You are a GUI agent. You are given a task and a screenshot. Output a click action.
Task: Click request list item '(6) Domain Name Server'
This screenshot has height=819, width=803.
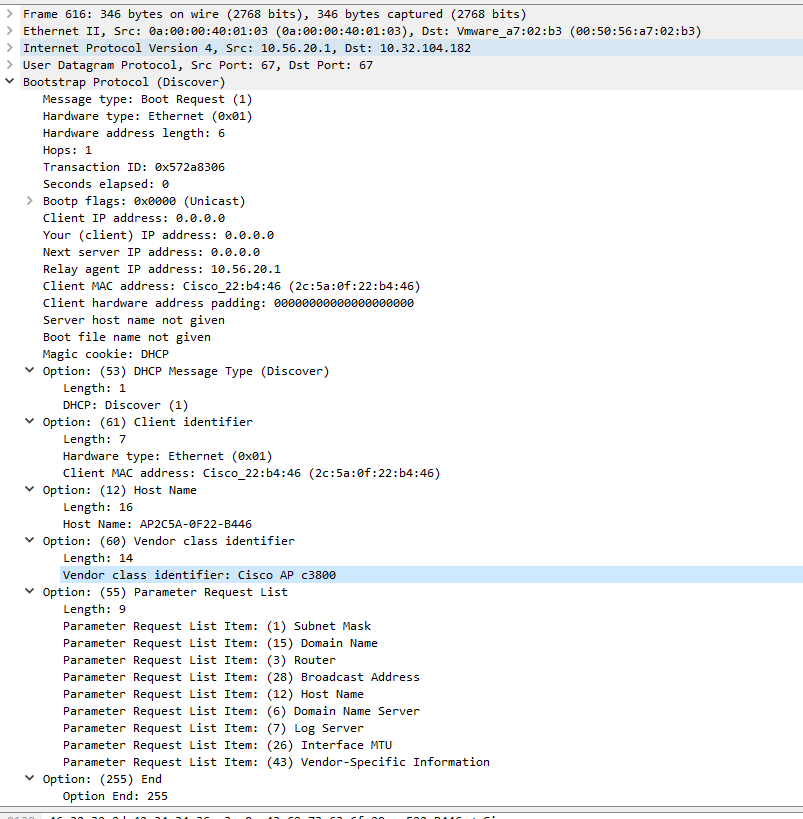(241, 711)
